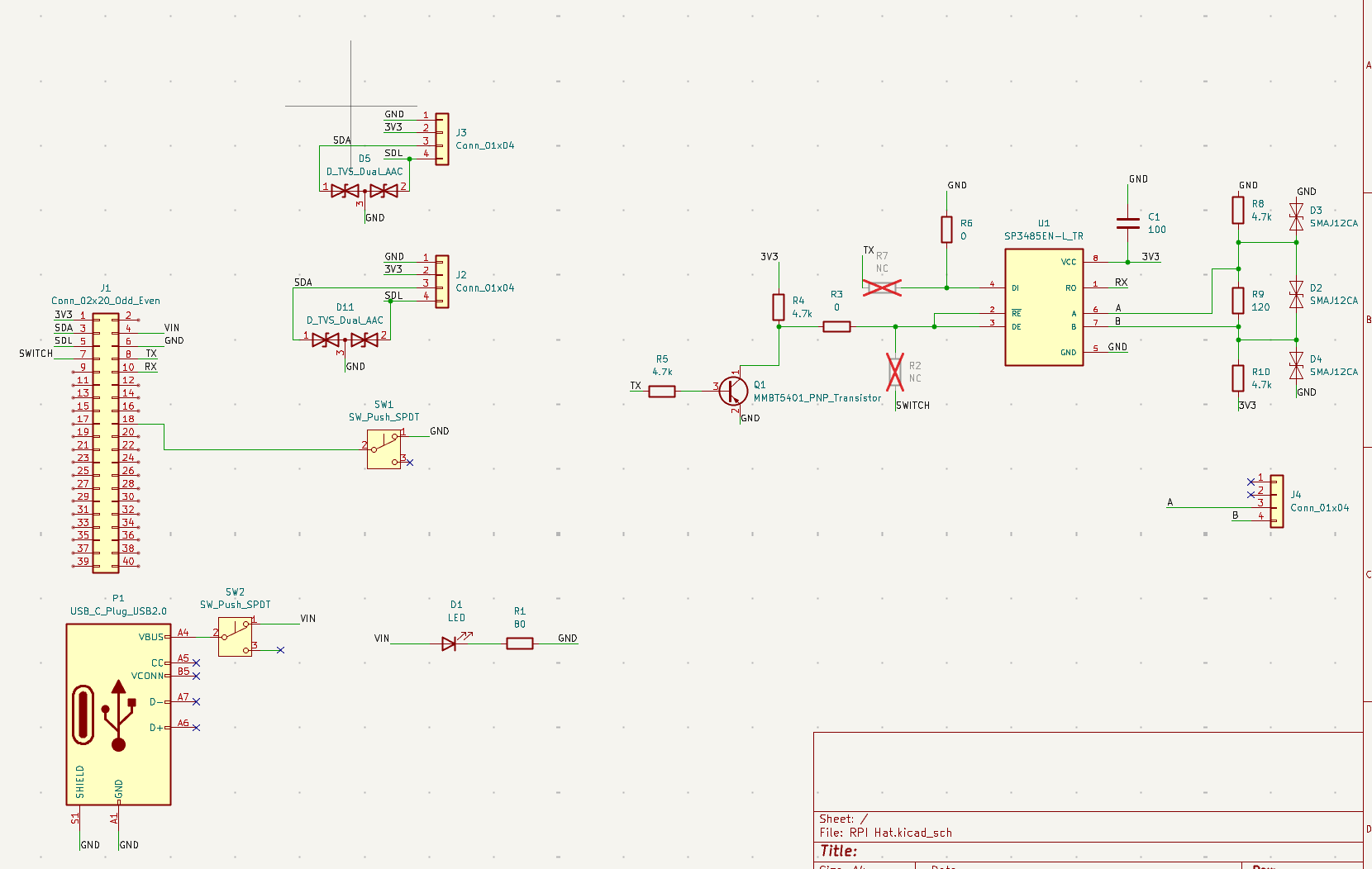Click the VIN label right of SW2

tap(308, 619)
